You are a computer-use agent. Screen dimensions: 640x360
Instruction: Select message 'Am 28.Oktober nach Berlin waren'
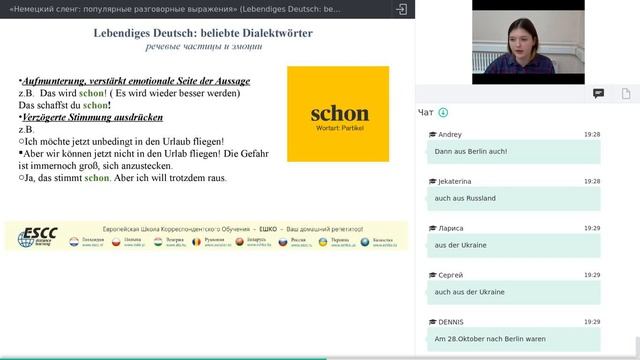click(513, 339)
